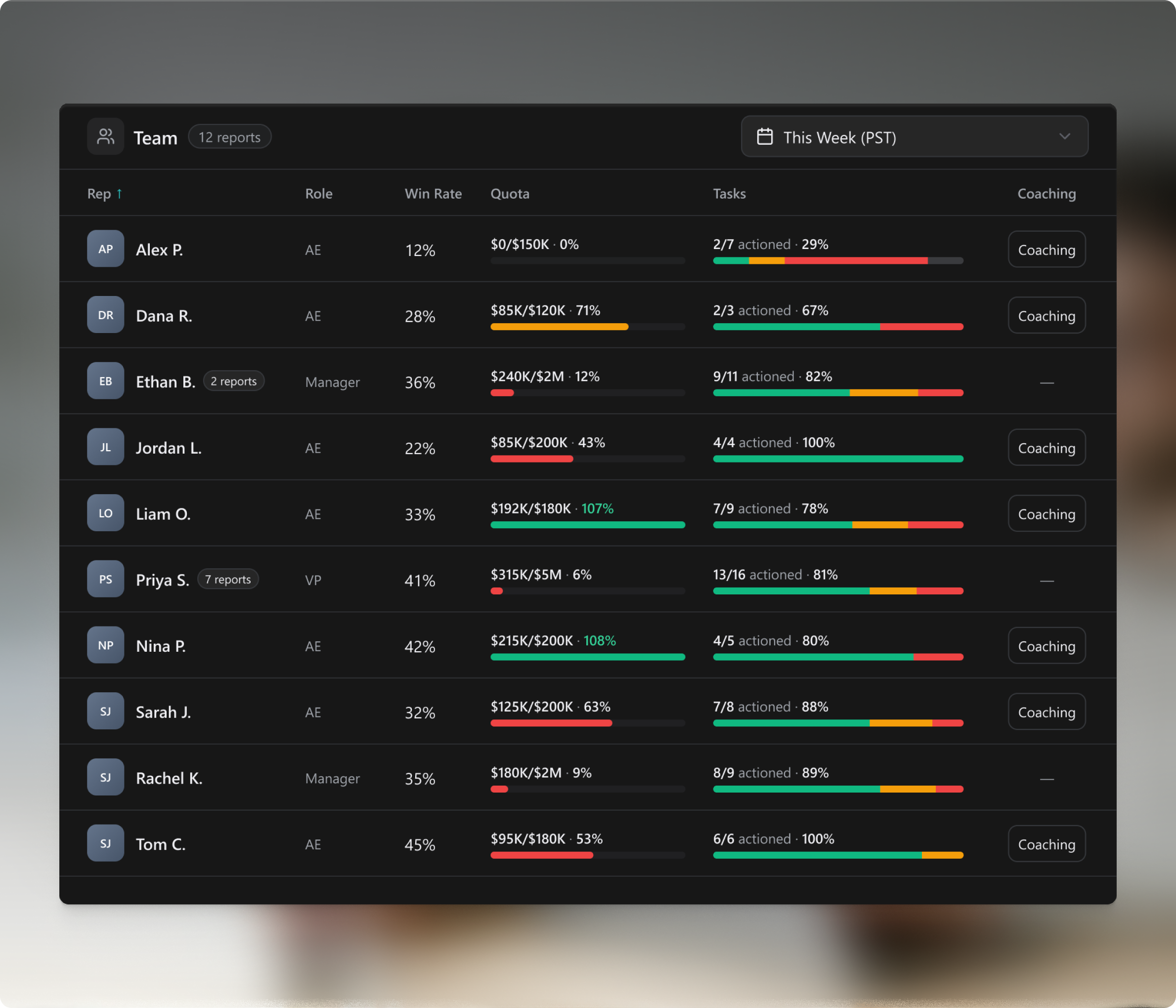Sort by the Win Rate column header

(x=433, y=193)
